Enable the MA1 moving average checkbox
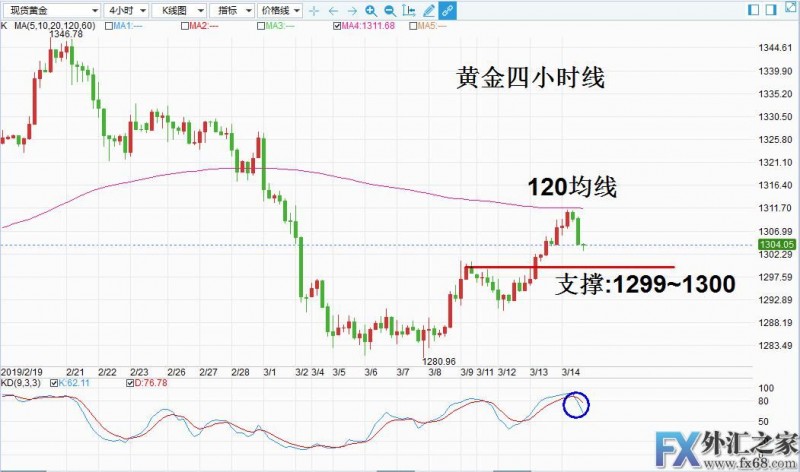 tap(109, 26)
